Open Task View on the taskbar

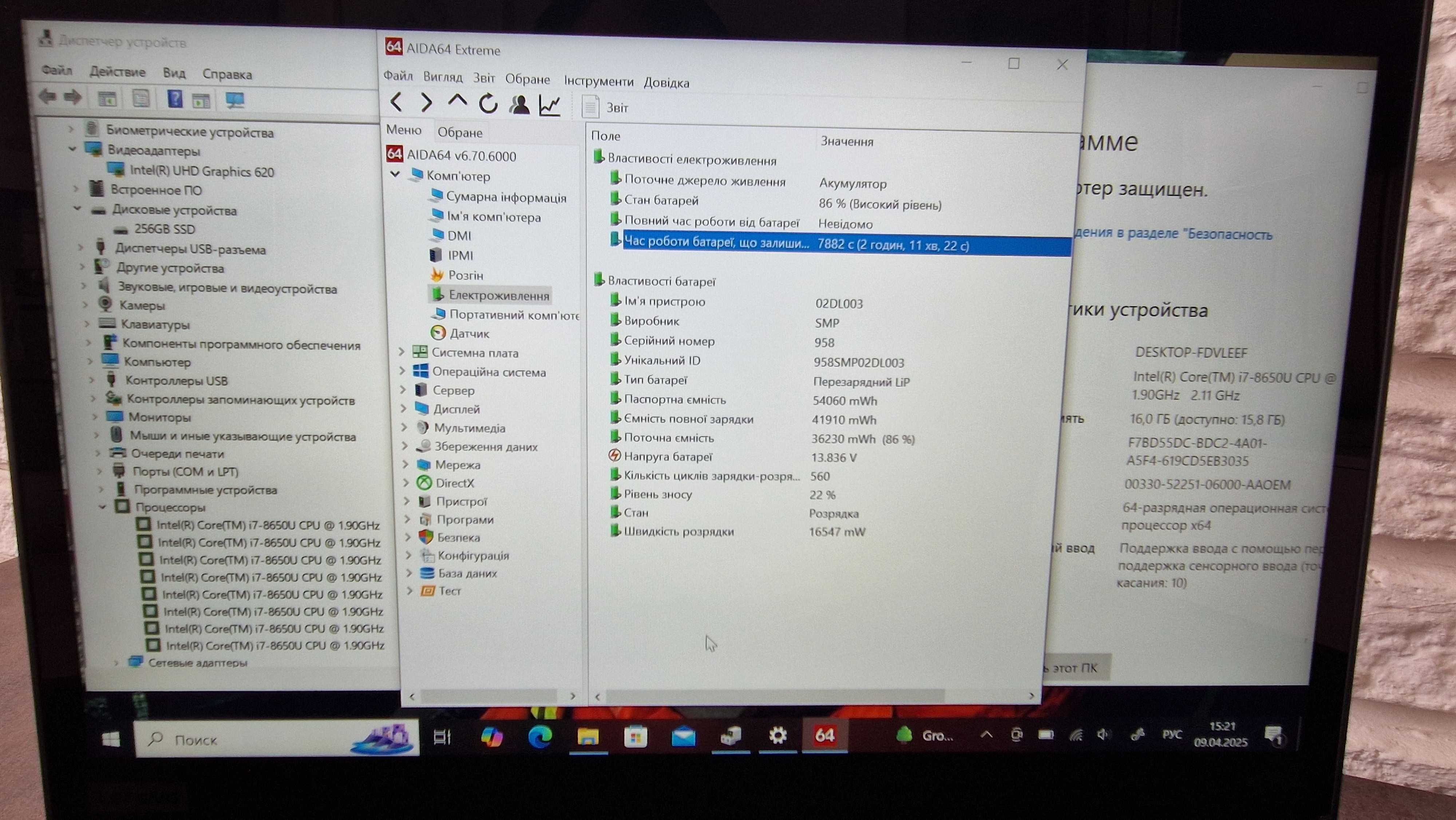coord(442,737)
